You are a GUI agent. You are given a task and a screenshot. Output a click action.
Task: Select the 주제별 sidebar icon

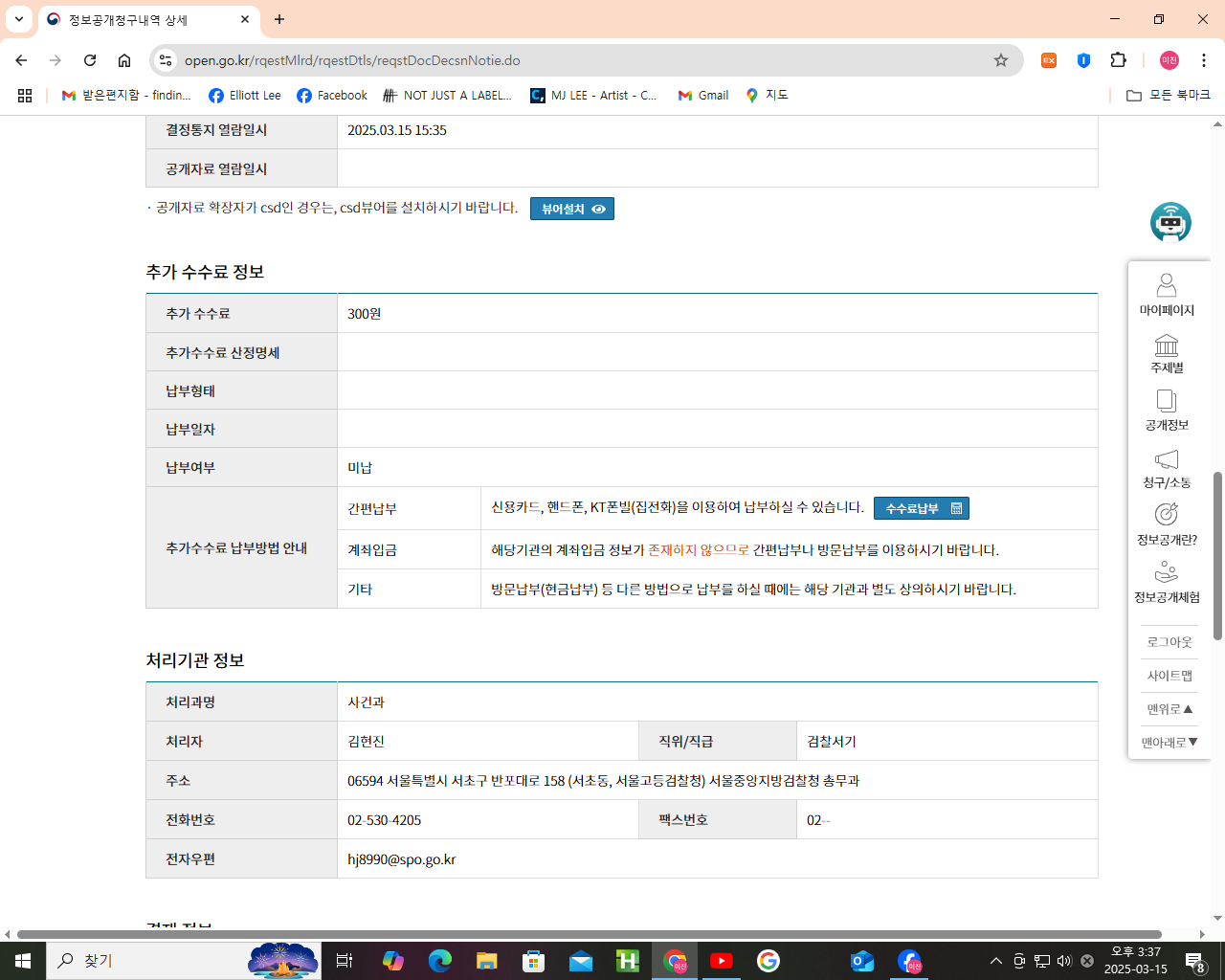pyautogui.click(x=1167, y=352)
